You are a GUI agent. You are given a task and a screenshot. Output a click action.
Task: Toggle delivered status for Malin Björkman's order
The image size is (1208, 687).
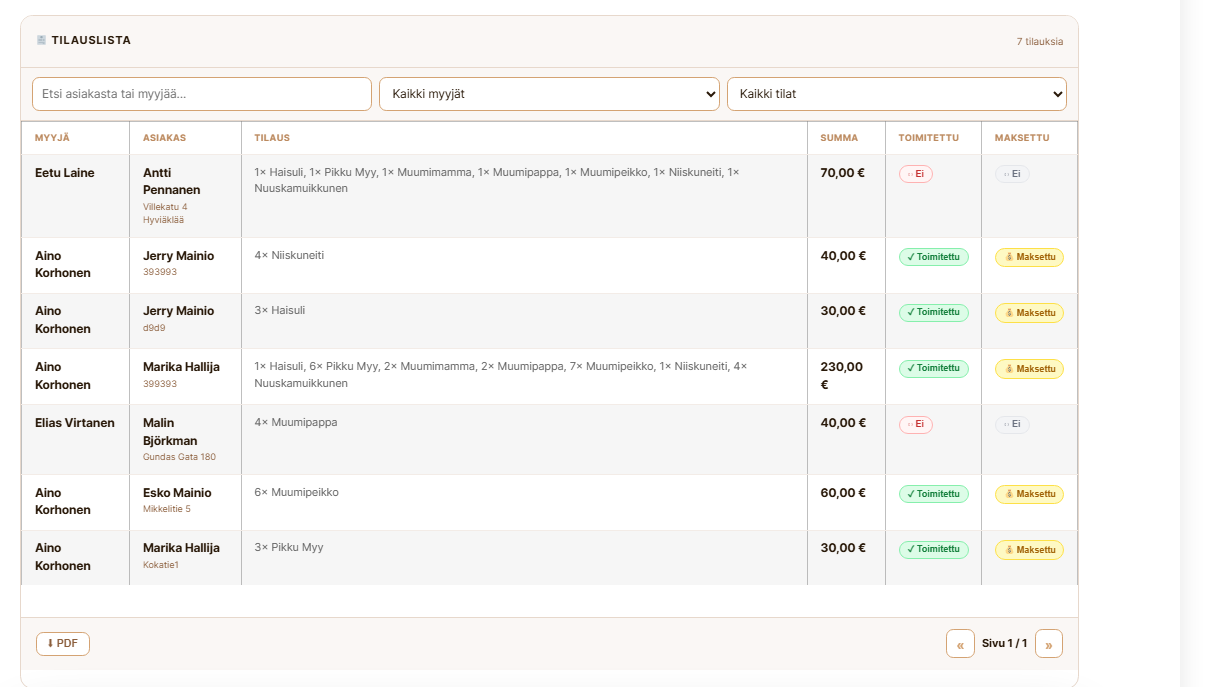[x=916, y=425]
